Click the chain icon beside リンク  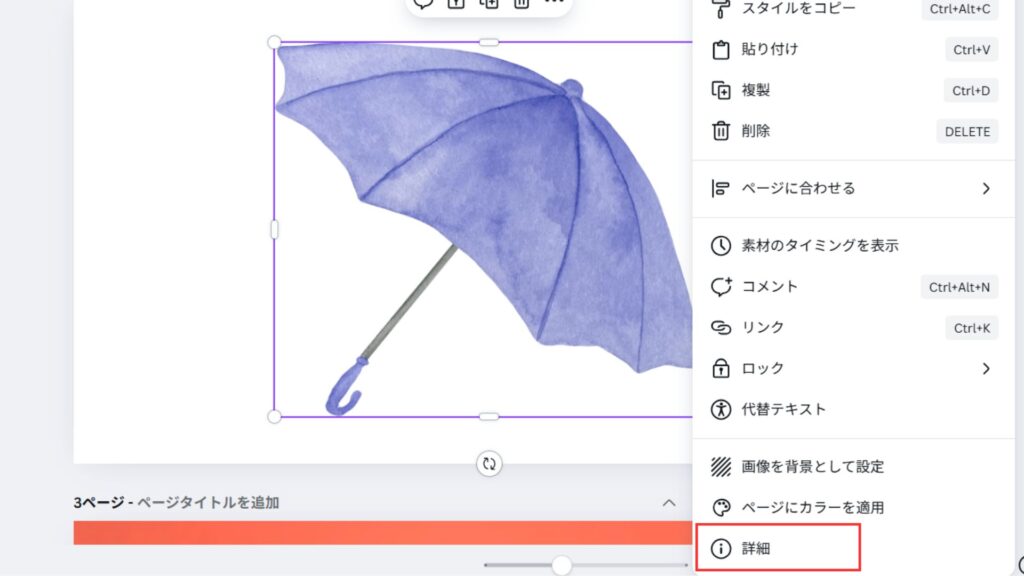click(x=720, y=328)
